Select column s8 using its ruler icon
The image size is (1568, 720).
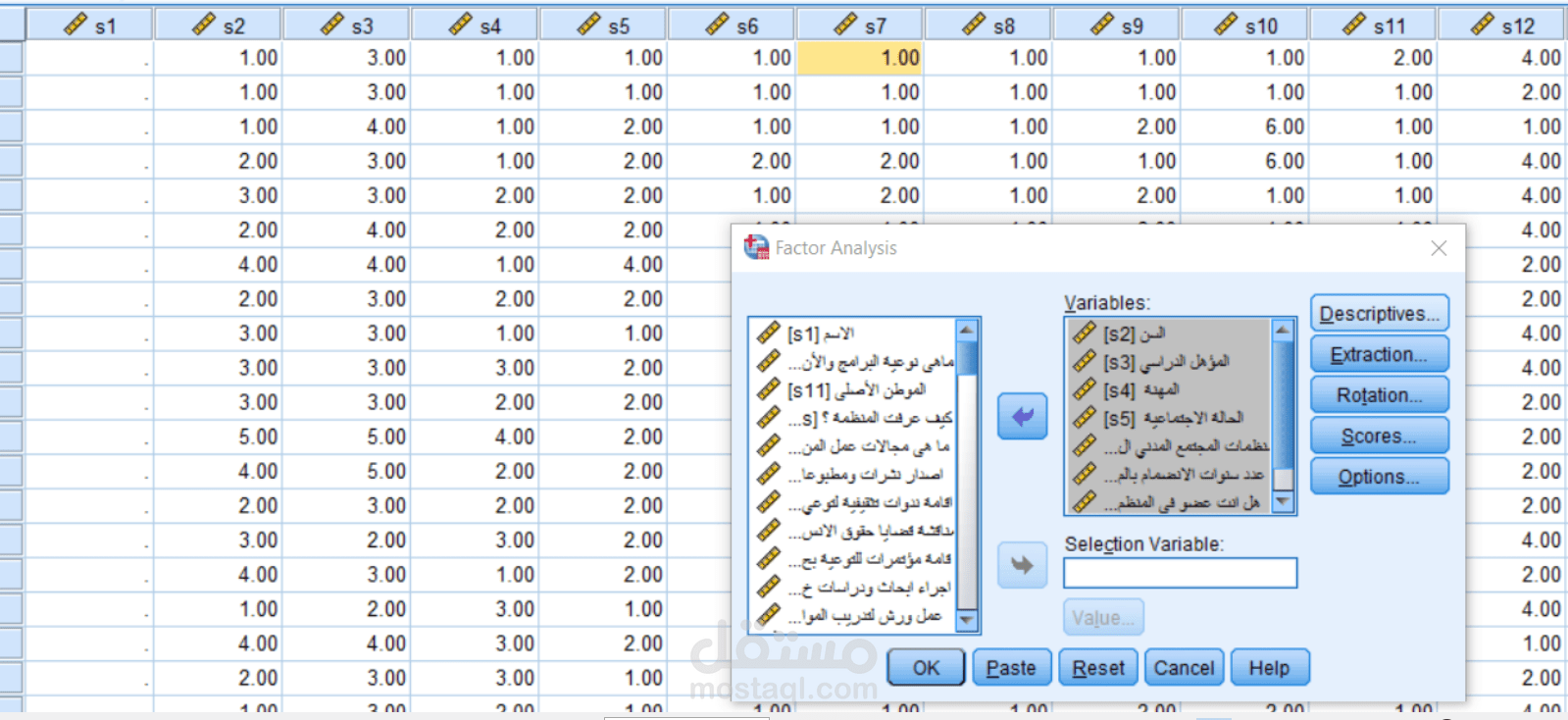975,25
